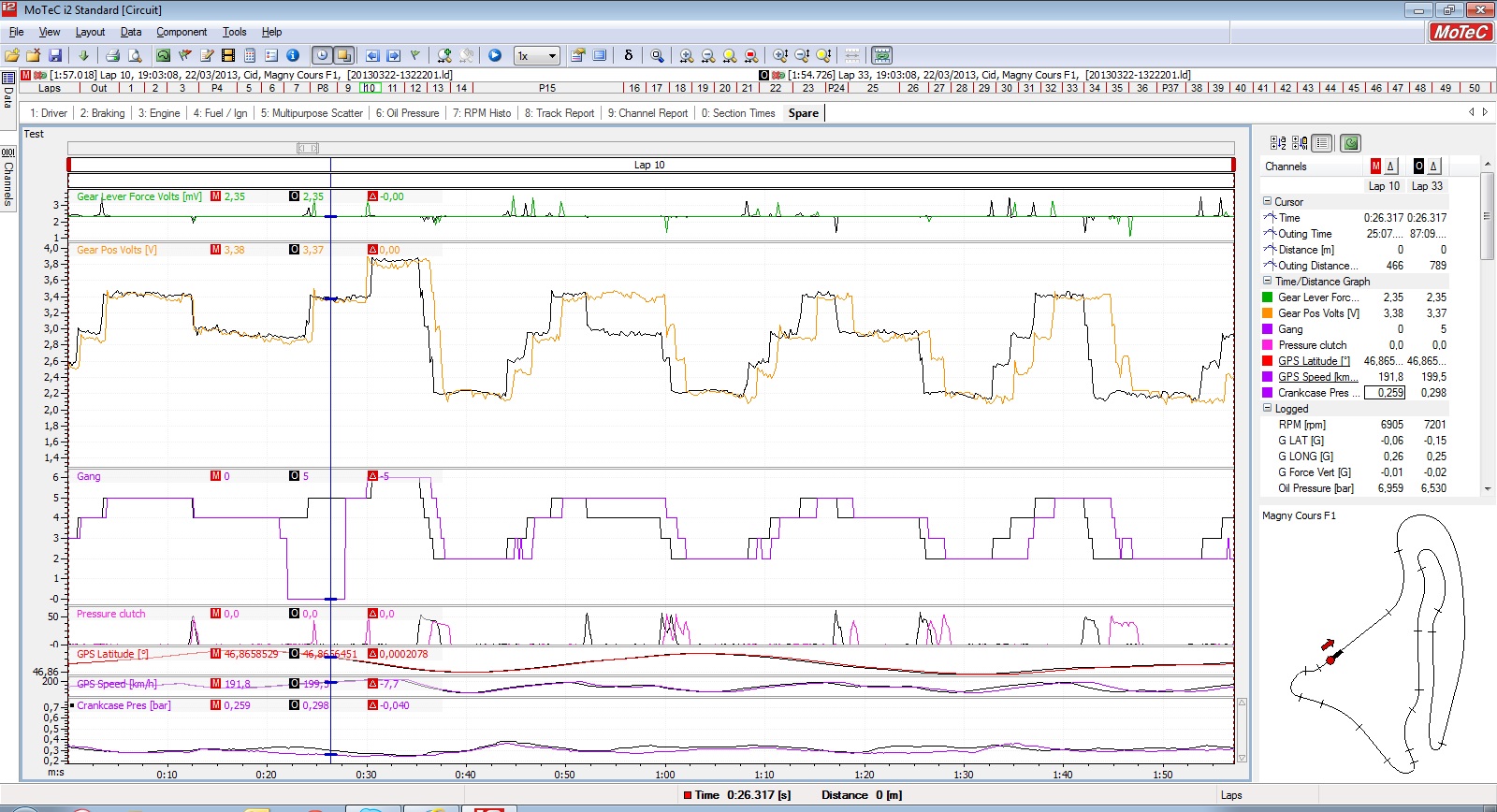Click the calculator maths icon
The width and height of the screenshot is (1497, 812).
tap(250, 55)
